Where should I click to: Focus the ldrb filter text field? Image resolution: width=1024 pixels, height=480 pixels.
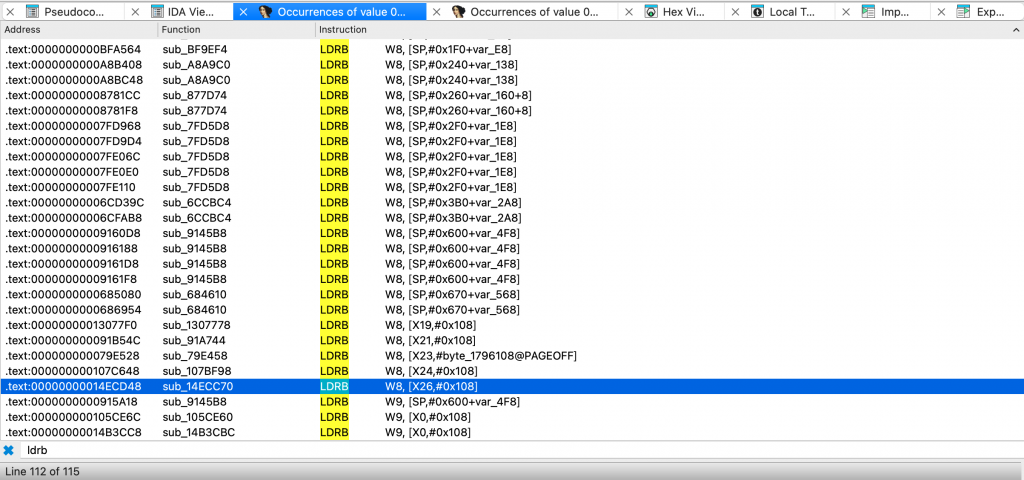pos(500,451)
